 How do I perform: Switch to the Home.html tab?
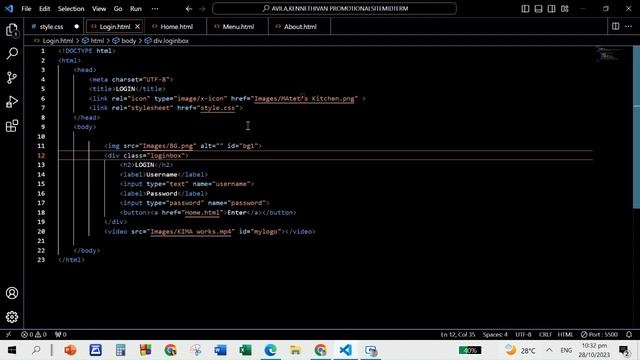click(x=176, y=27)
